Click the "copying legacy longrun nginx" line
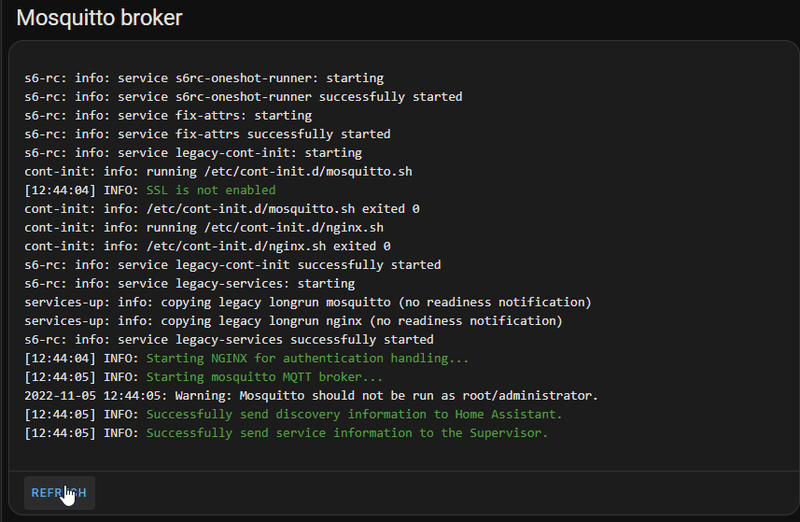800x522 pixels. pos(293,321)
